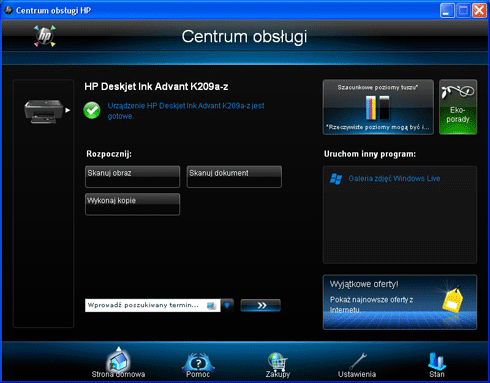
Task: Start Wykonaj kopie
Action: click(132, 204)
